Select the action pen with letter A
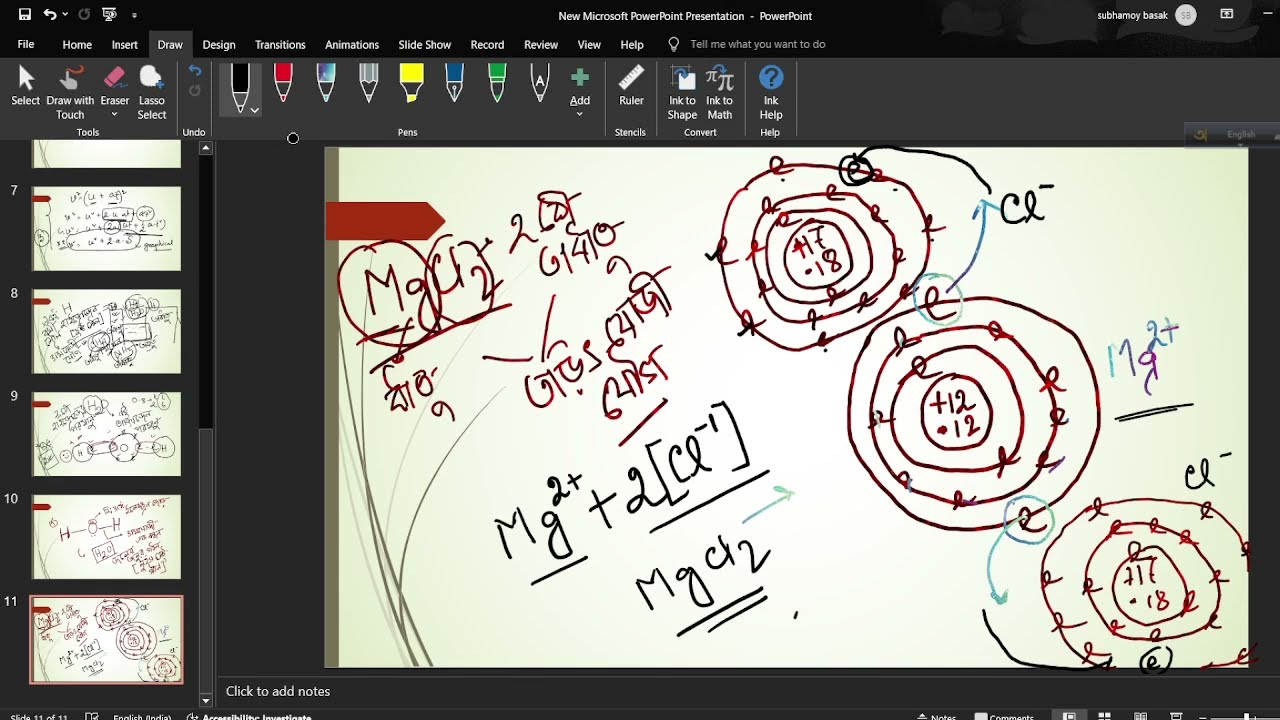 (540, 84)
